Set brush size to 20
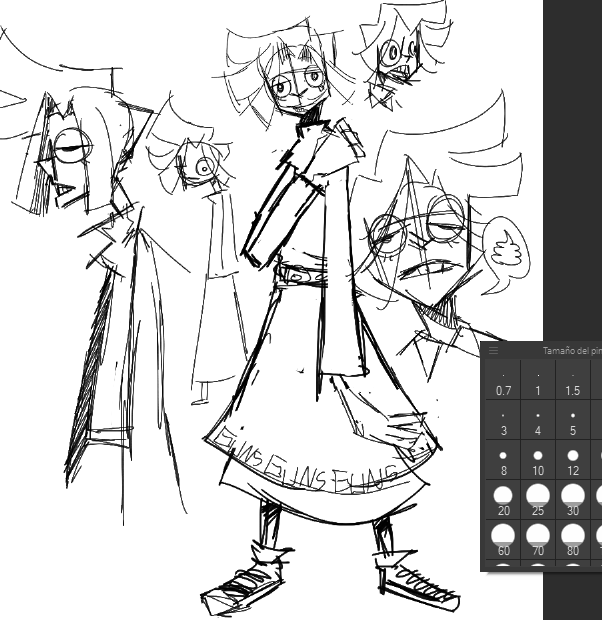This screenshot has height=620, width=602. (503, 500)
